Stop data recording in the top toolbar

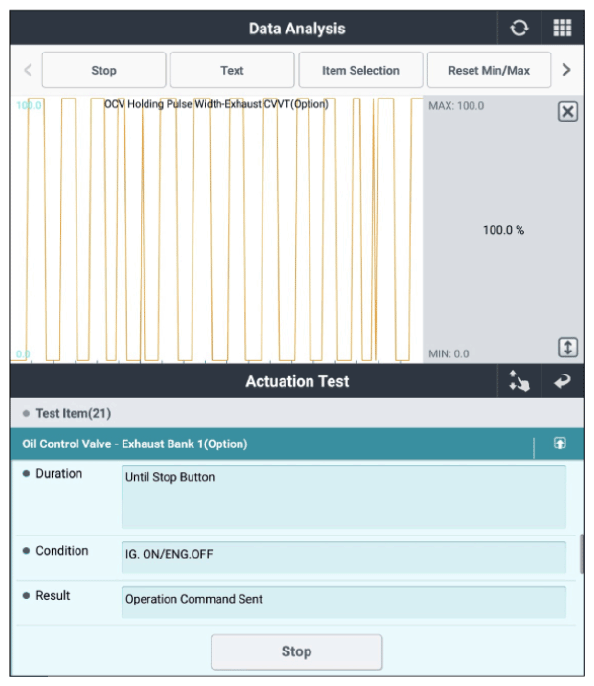pos(104,70)
